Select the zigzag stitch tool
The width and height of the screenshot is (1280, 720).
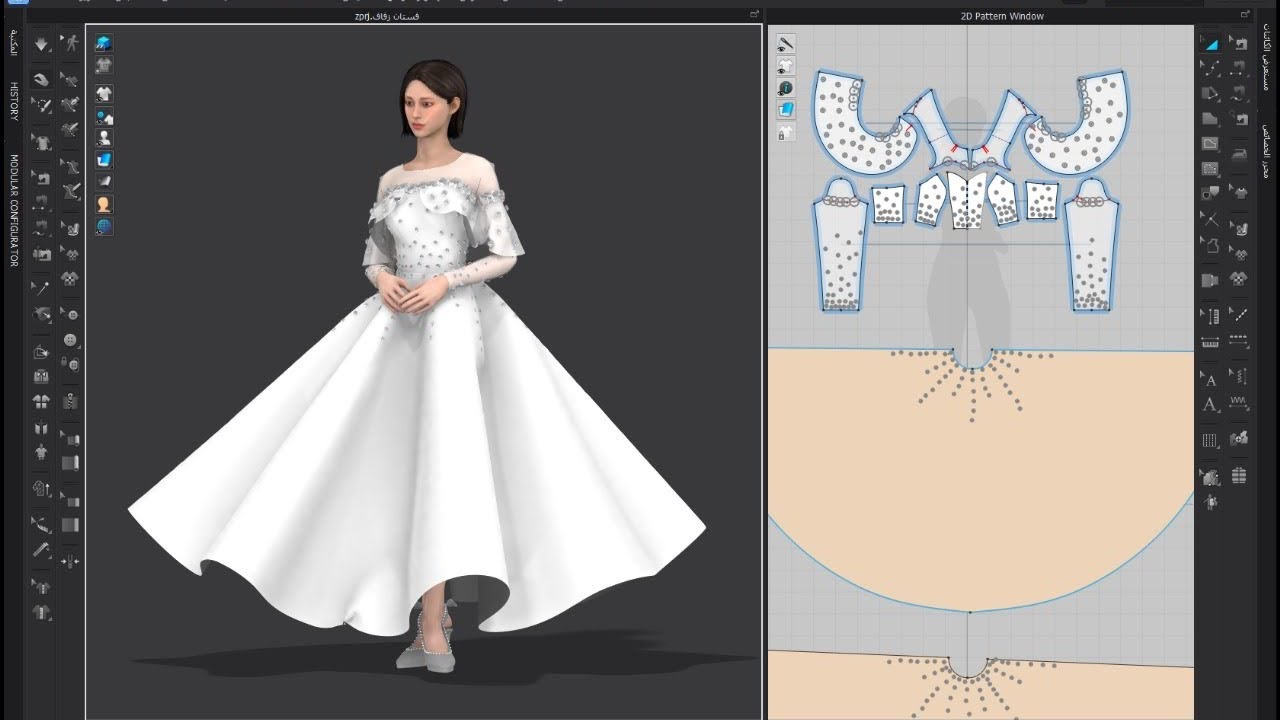(1240, 403)
